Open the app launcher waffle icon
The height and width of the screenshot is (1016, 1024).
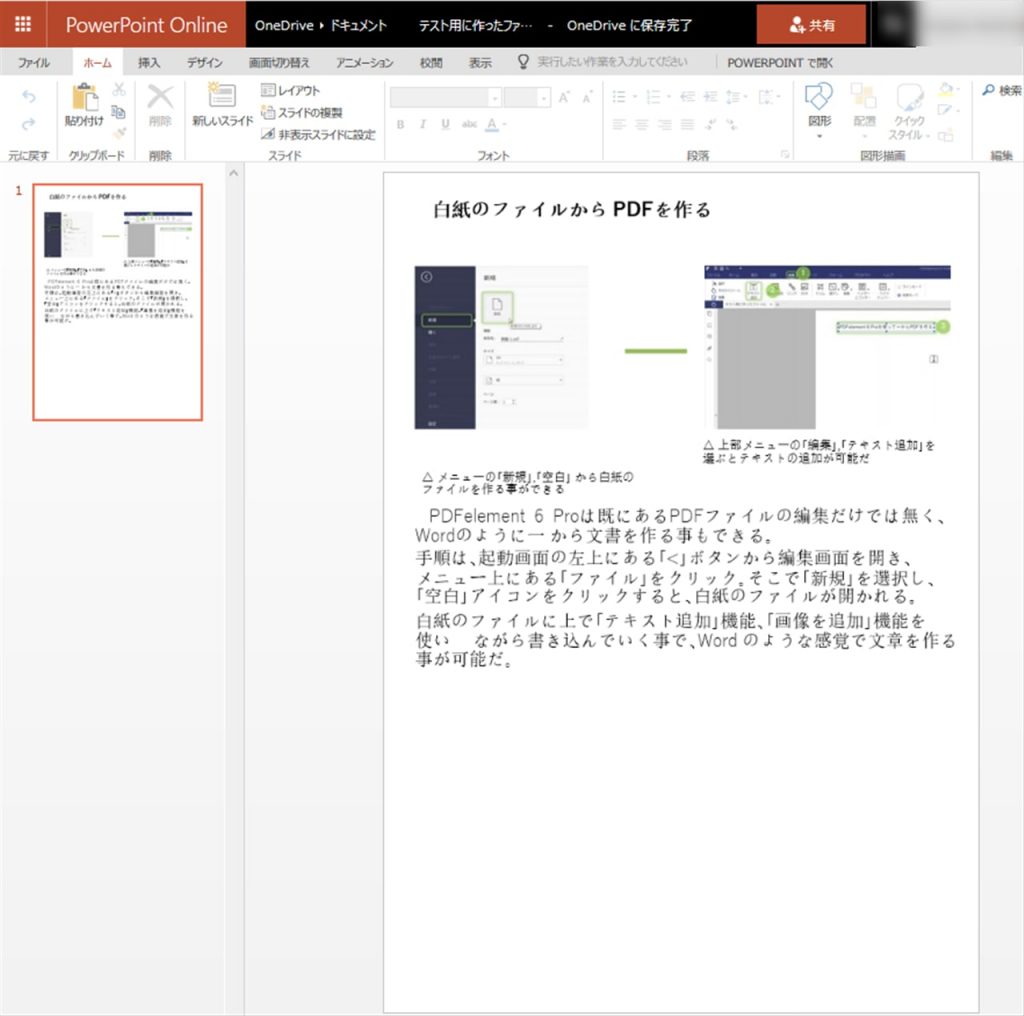point(23,24)
